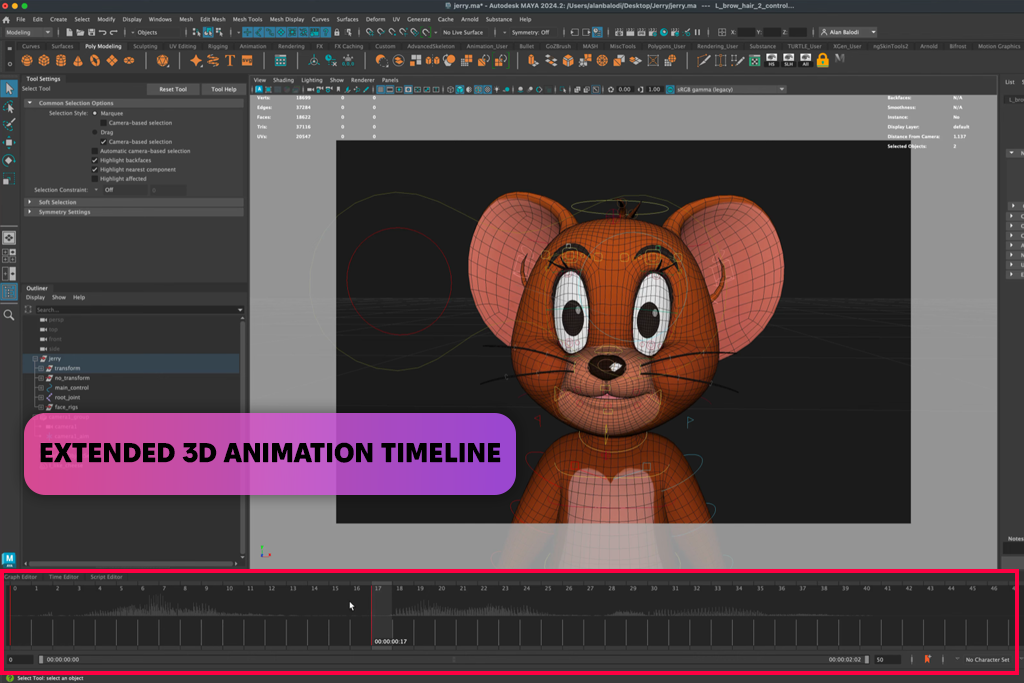Create a polygon cone from the shelf
Screen dimensions: 1024x683
coord(78,61)
